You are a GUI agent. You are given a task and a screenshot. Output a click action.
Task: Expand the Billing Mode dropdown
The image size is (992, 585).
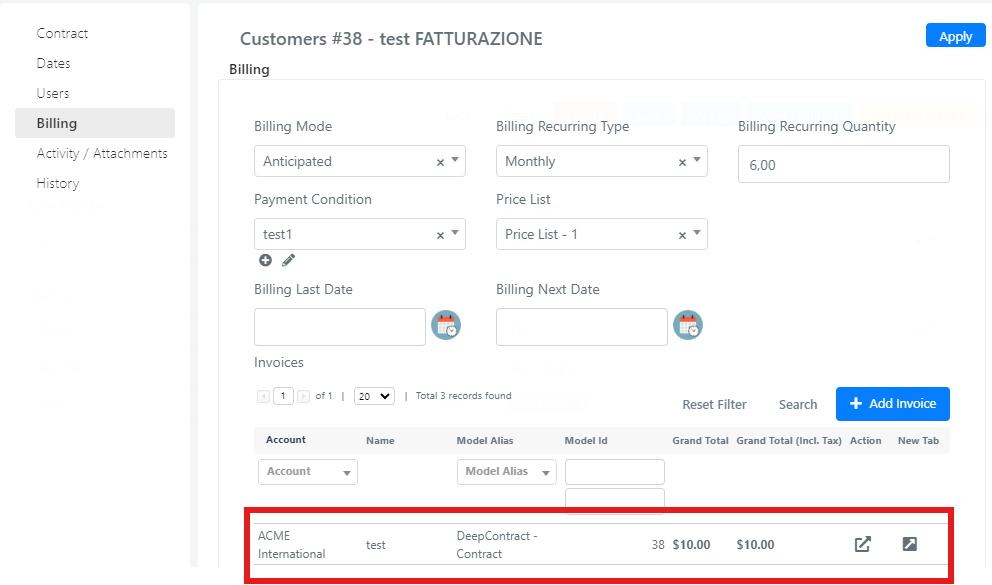455,161
